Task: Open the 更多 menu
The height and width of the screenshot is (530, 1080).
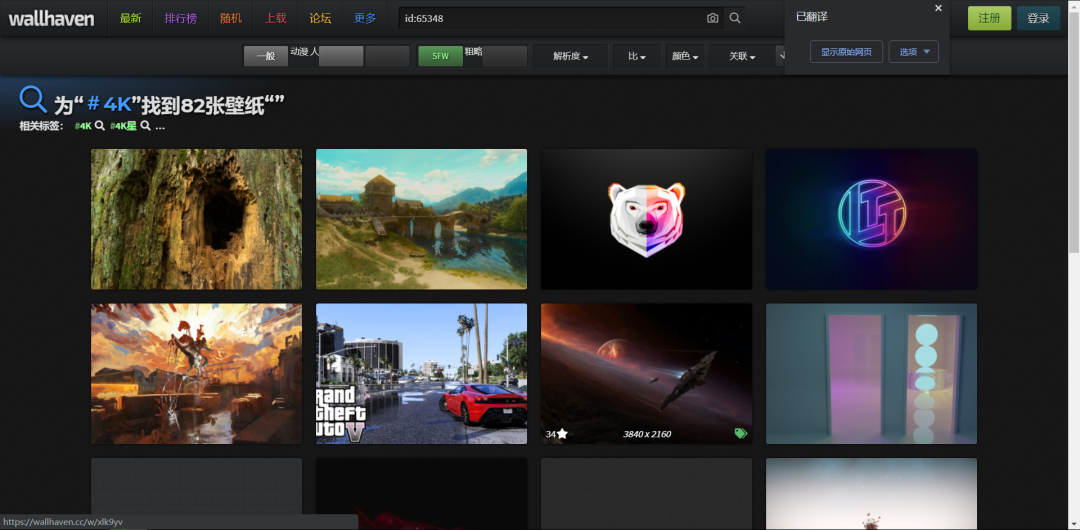Action: [365, 19]
